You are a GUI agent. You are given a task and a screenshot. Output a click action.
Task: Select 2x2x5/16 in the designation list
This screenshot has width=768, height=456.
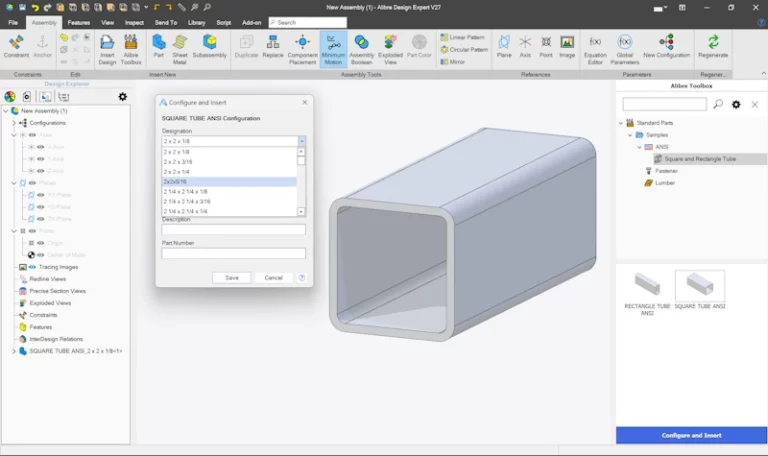click(229, 182)
